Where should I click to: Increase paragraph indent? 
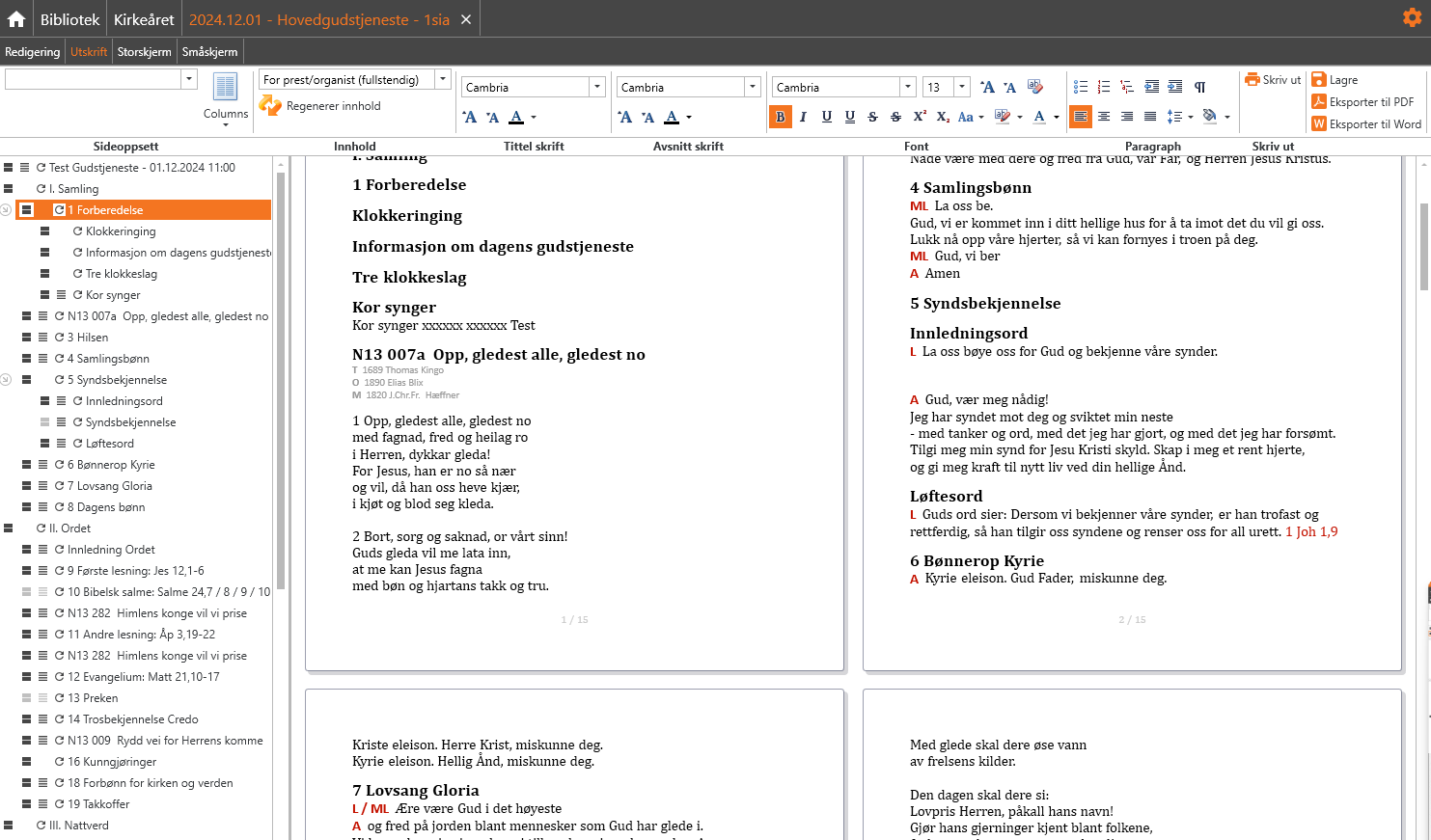pos(1174,87)
